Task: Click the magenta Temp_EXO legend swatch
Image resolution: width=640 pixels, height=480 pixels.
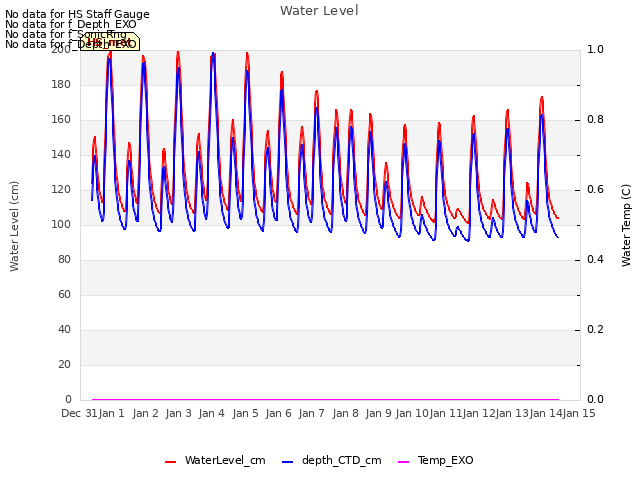Action: tap(403, 462)
